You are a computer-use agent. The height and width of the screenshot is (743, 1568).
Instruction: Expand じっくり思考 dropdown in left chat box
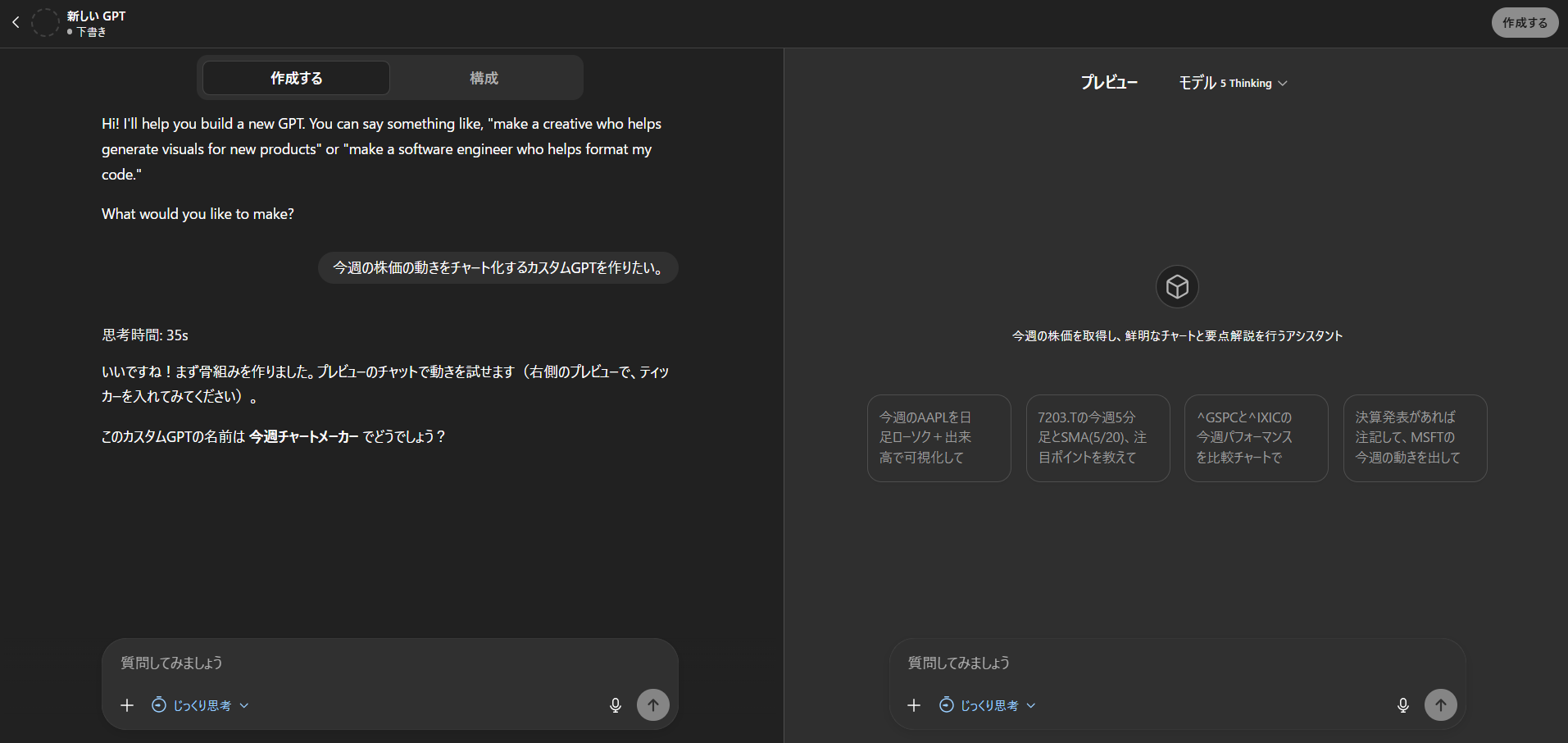pyautogui.click(x=201, y=705)
